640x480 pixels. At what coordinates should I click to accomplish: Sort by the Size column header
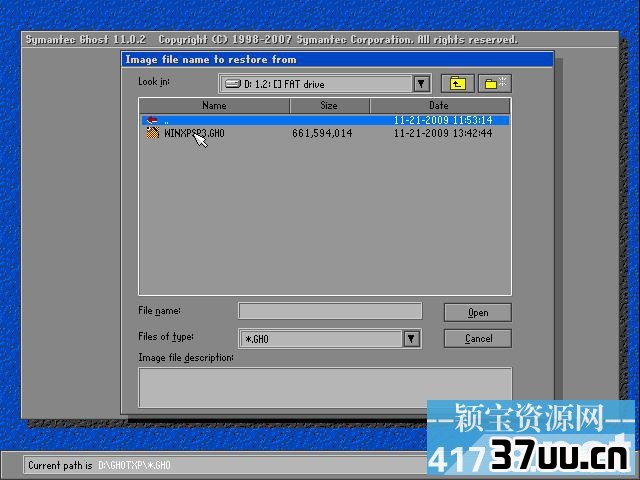point(329,106)
